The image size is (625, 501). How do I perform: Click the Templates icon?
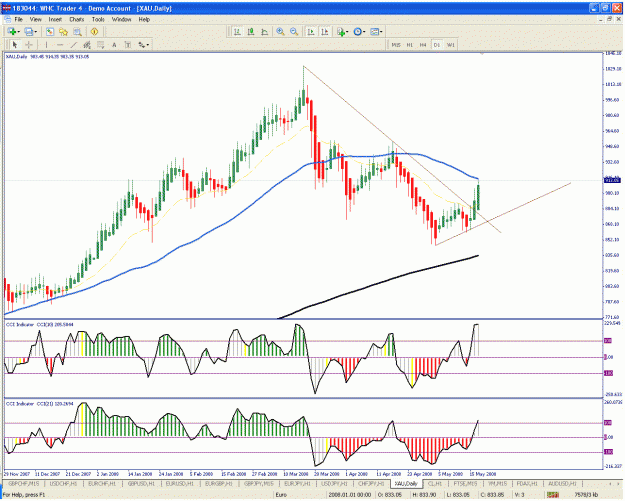[374, 31]
